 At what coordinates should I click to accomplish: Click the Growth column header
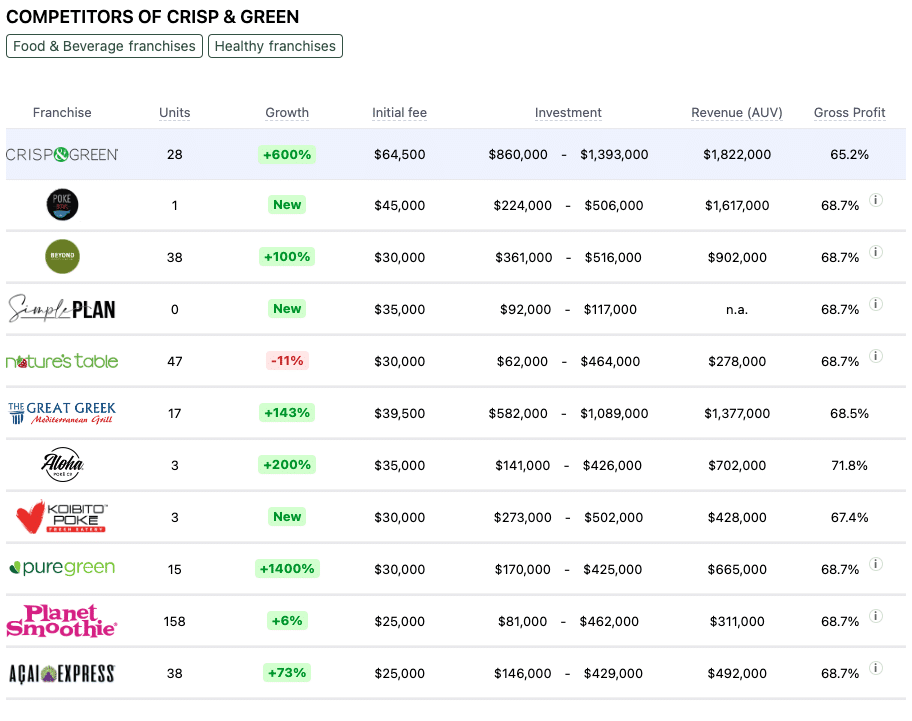coord(287,112)
